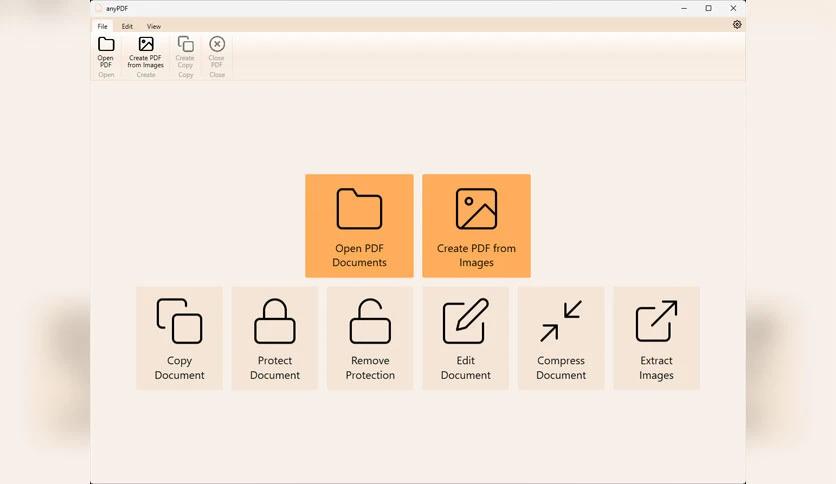Click the Create PDF from Images orange tile
The width and height of the screenshot is (836, 484).
476,225
